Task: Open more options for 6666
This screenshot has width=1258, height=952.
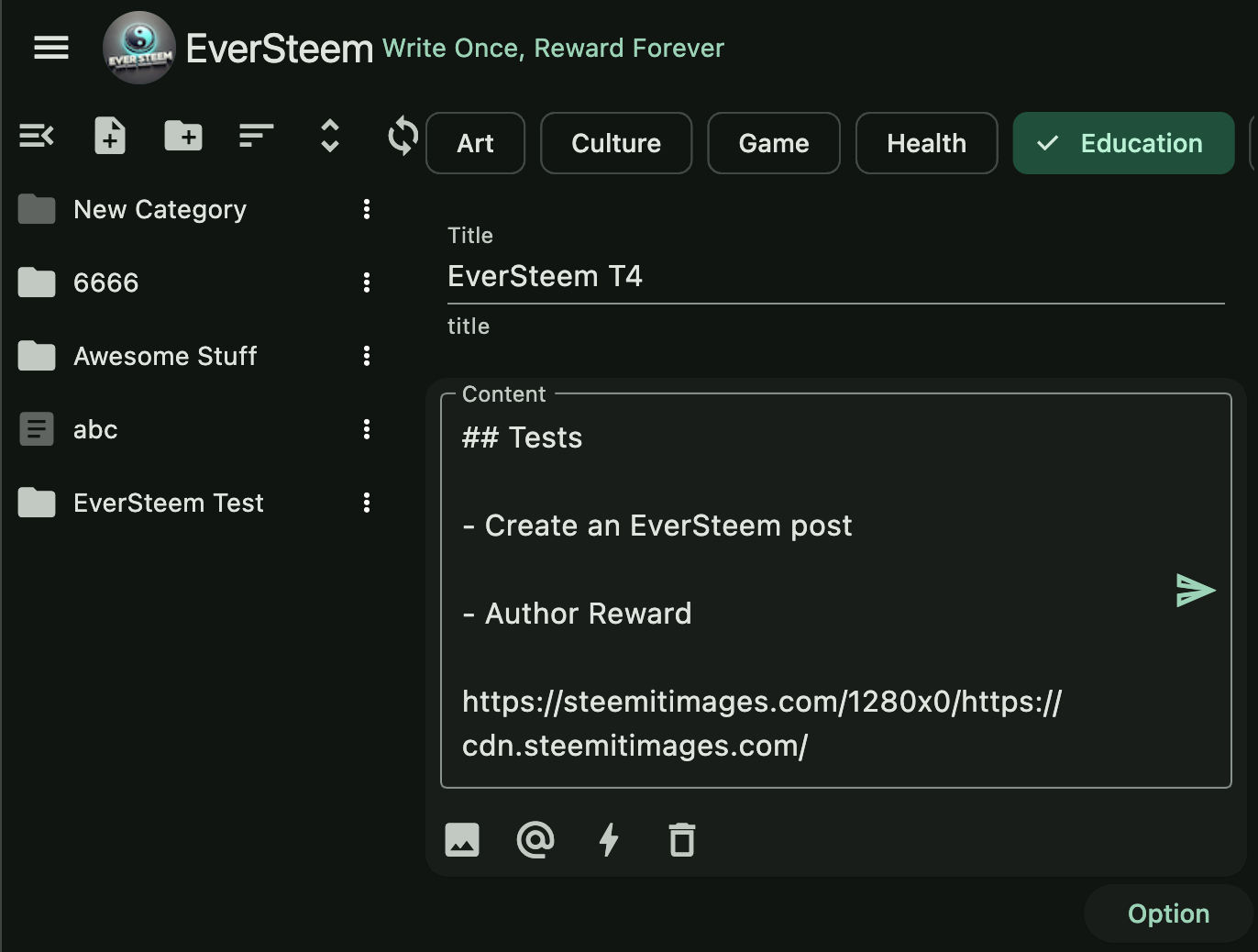Action: [367, 282]
